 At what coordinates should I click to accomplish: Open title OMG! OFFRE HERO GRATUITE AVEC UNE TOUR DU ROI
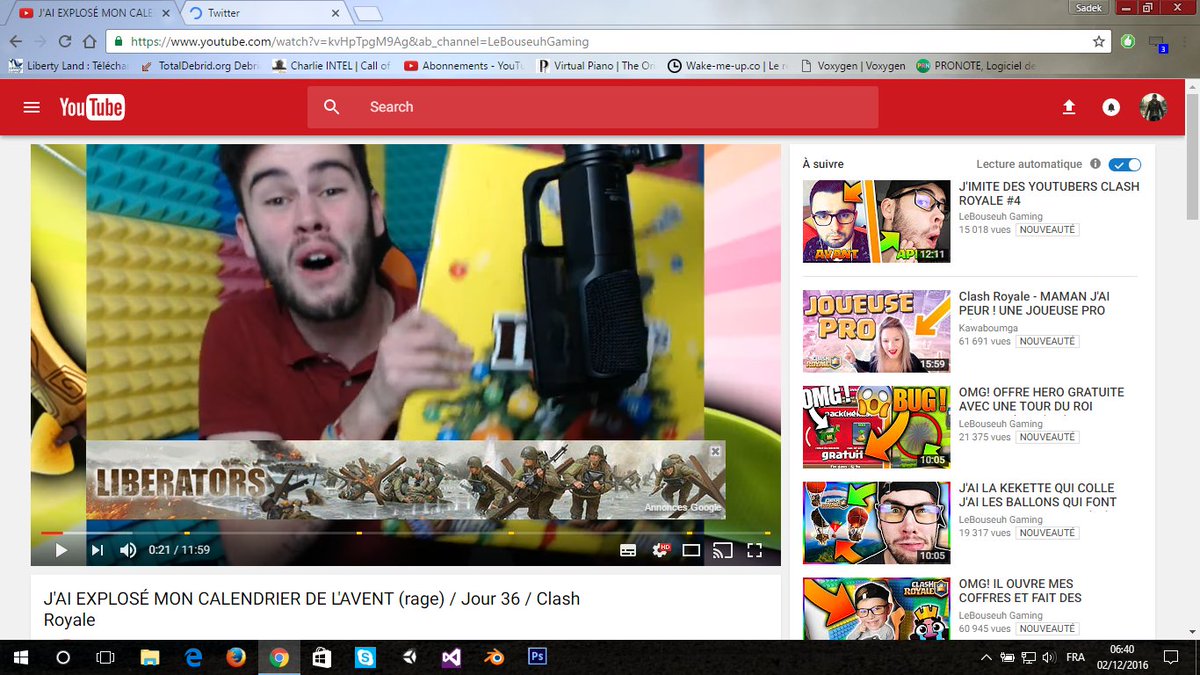1041,399
